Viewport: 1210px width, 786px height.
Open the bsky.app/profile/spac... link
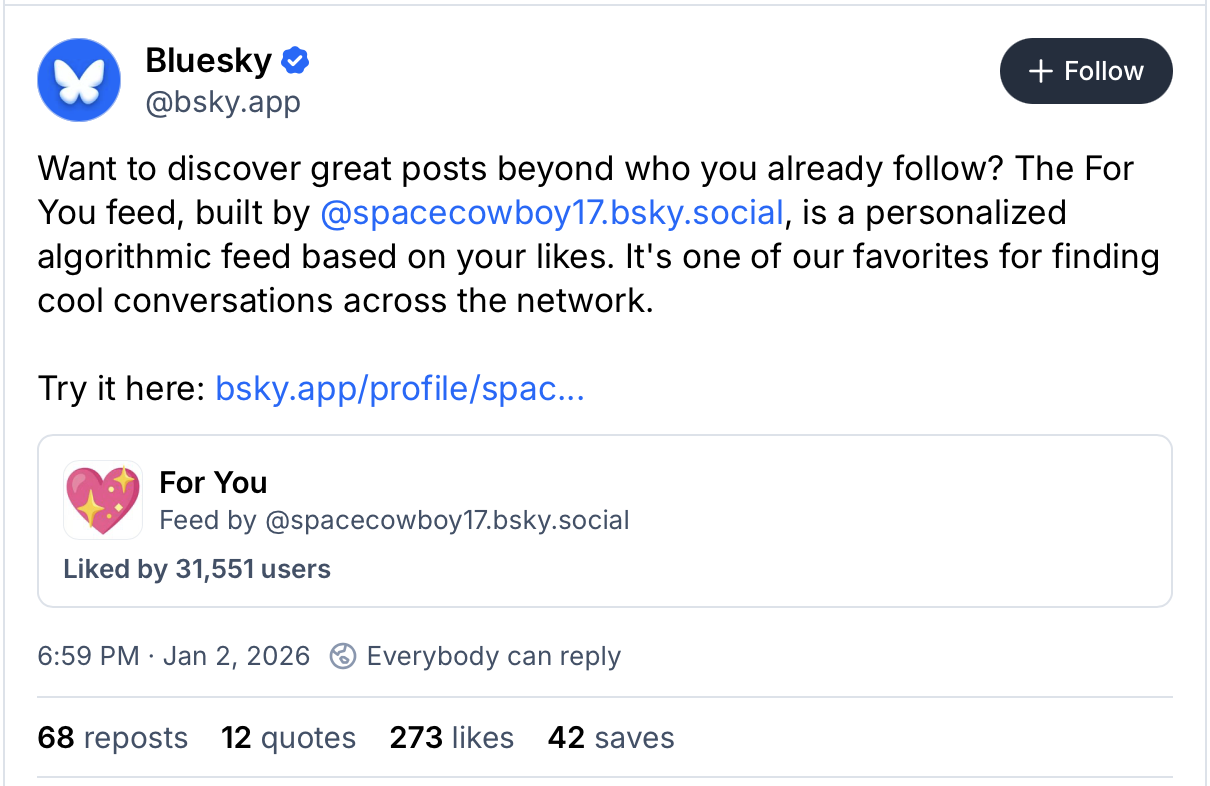(399, 389)
